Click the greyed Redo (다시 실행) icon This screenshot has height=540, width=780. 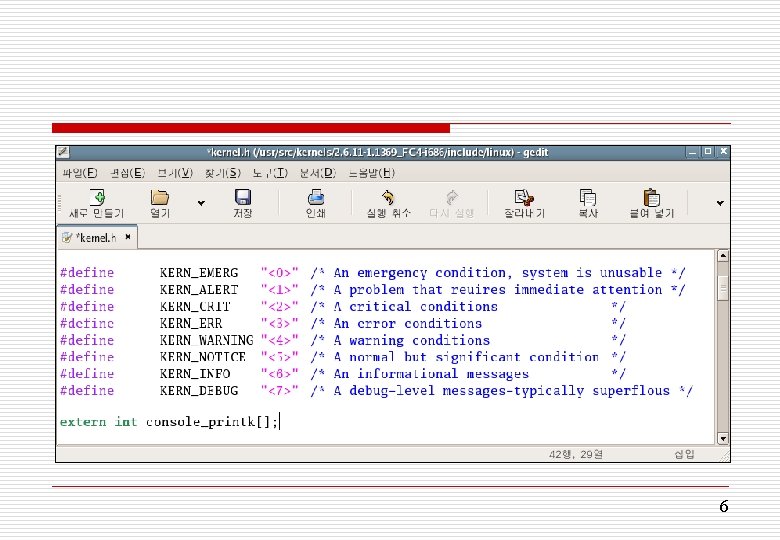point(452,197)
